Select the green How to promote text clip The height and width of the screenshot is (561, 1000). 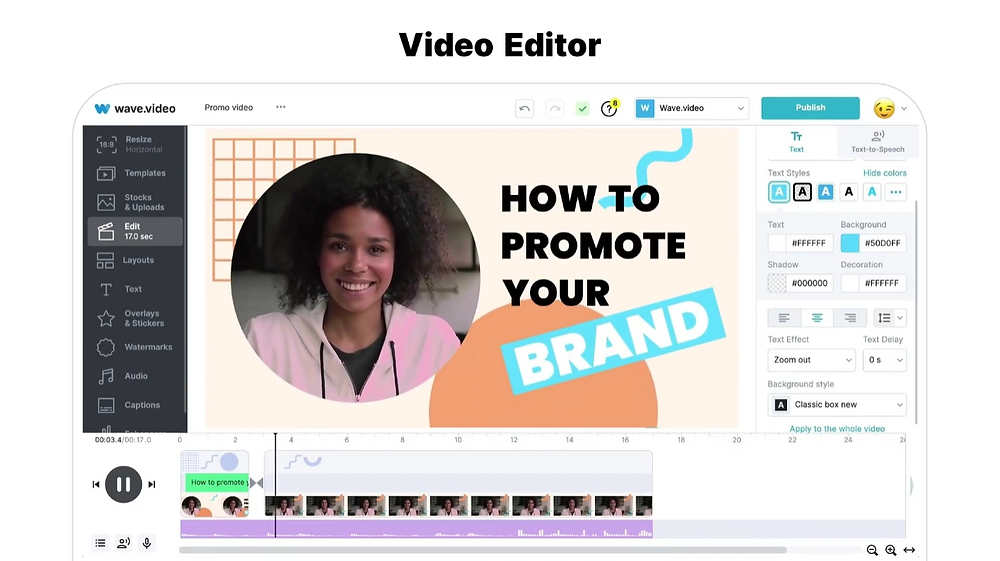point(217,483)
